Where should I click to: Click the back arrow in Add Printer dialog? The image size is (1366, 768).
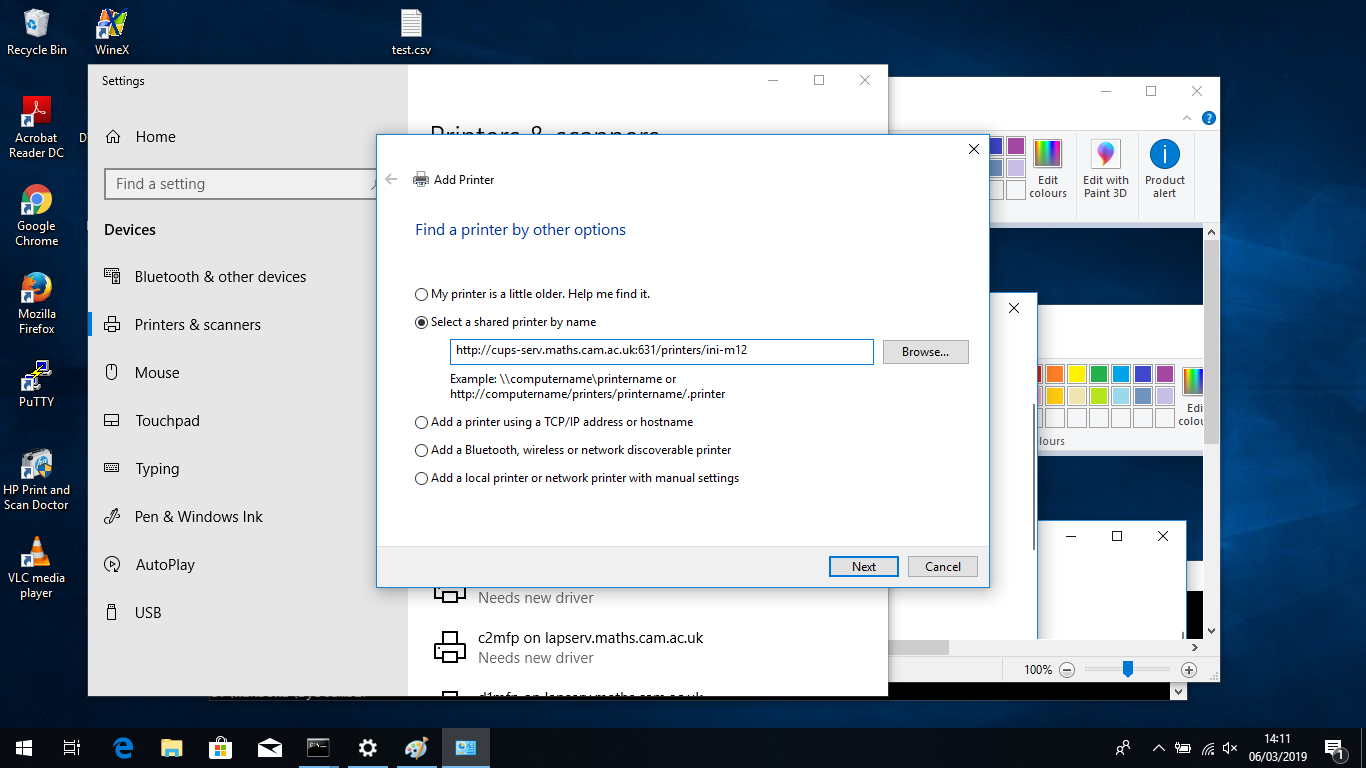391,180
